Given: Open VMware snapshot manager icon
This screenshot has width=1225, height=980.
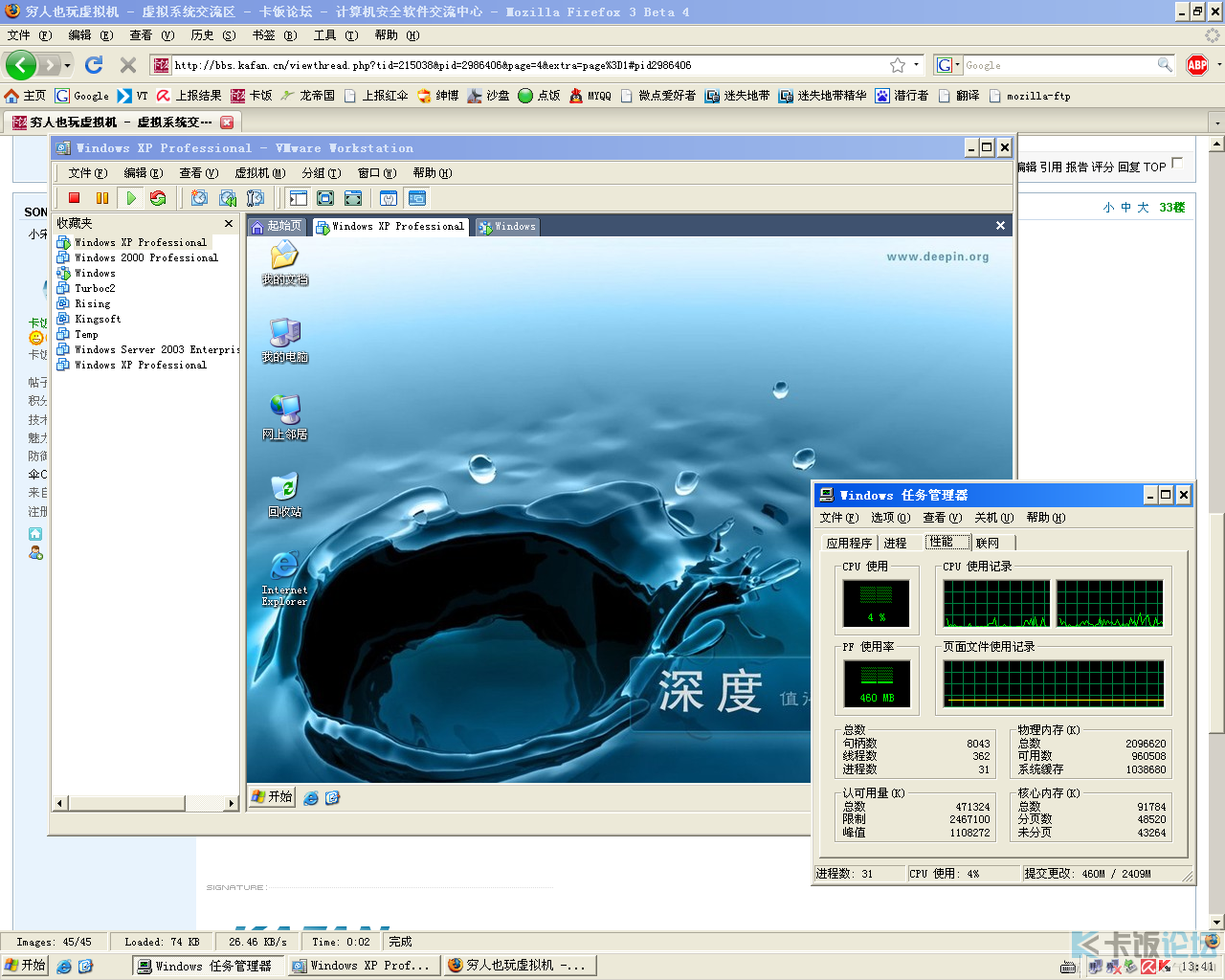Looking at the screenshot, I should click(256, 198).
